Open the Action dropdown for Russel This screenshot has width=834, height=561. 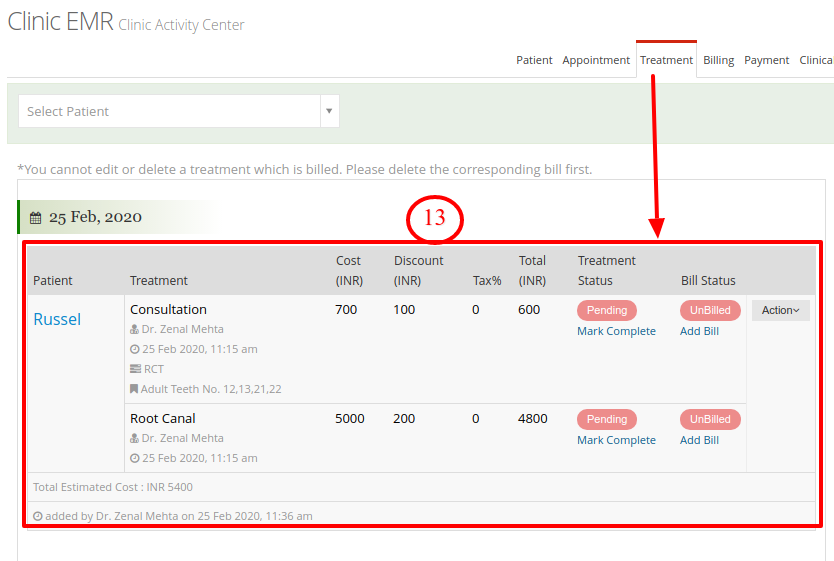[780, 310]
